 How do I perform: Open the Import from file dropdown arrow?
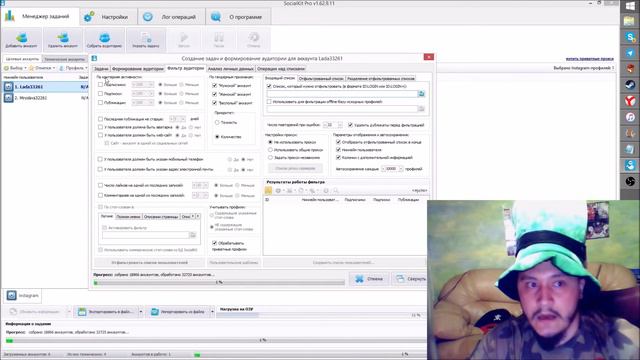212,311
